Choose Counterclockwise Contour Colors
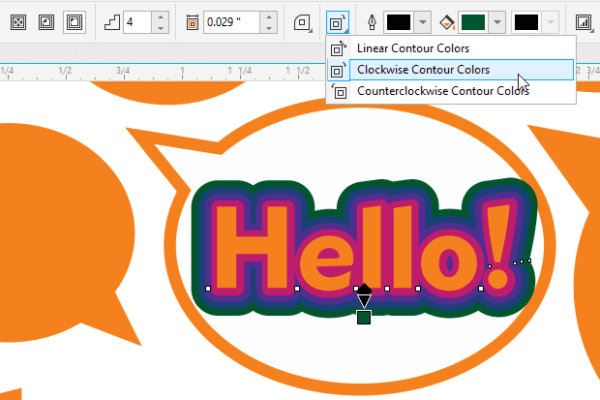The image size is (600, 400). click(x=442, y=91)
